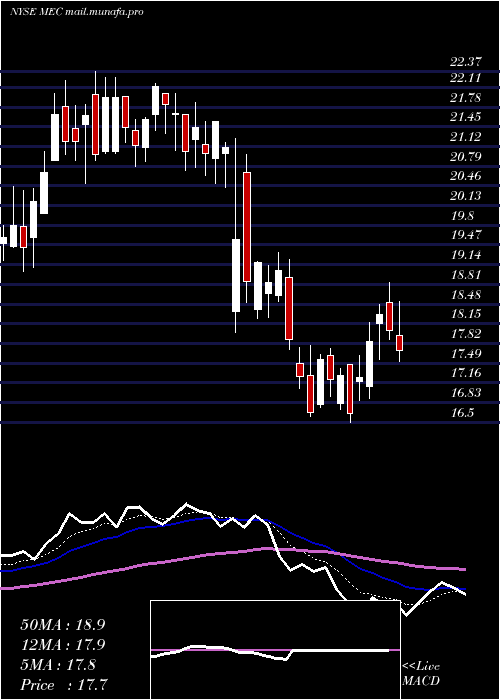Select the 20.46 price label
The width and height of the screenshot is (500, 700).
pyautogui.click(x=465, y=176)
